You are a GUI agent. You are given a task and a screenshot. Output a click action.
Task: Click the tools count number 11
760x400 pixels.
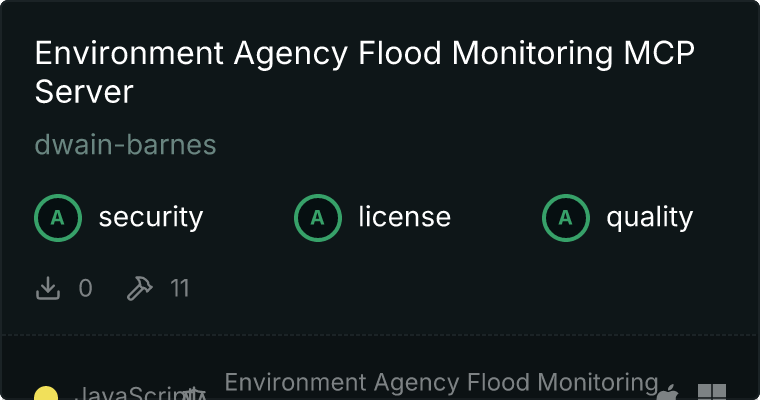[179, 289]
